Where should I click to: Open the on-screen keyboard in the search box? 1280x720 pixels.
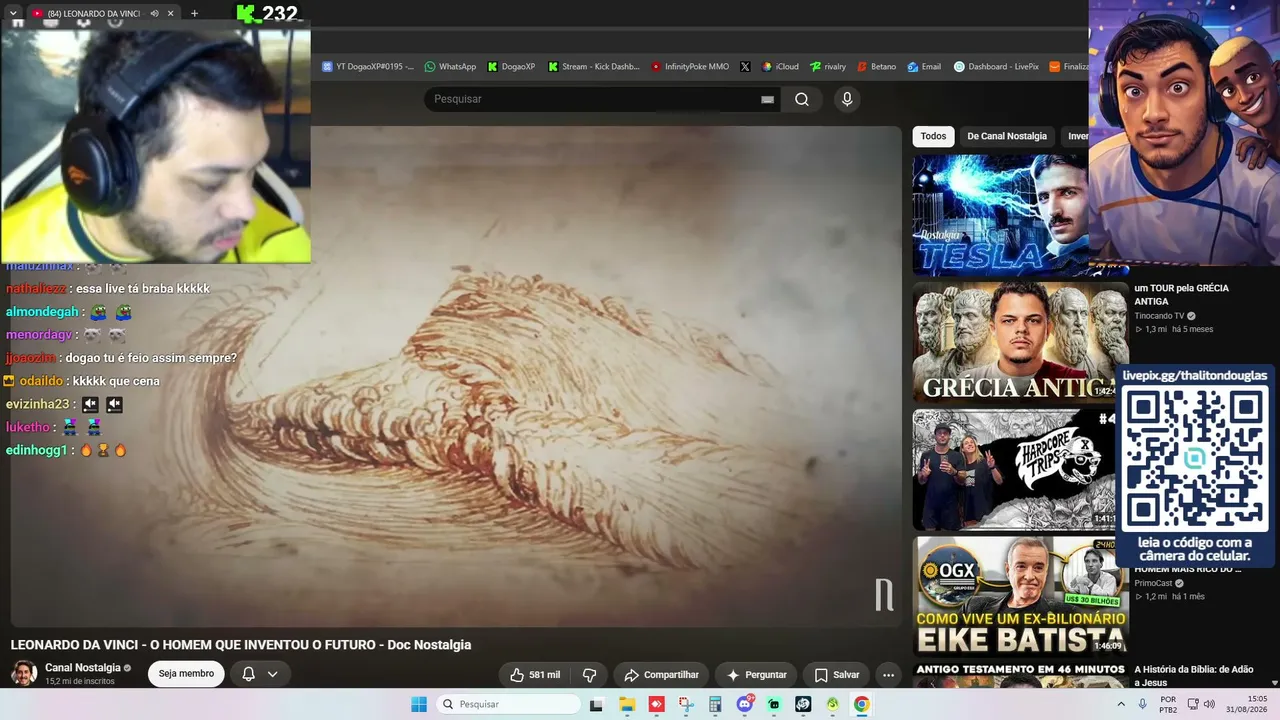[767, 99]
